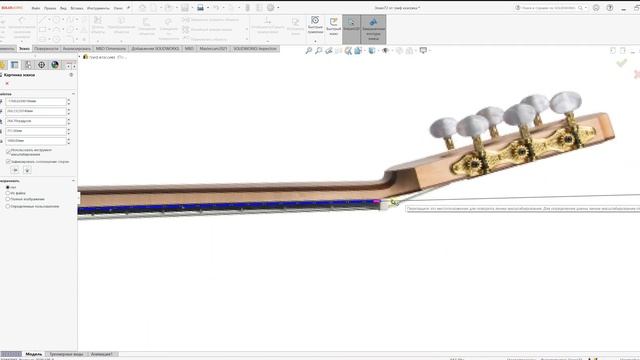The image size is (640, 360).
Task: Expand the Quick Snaps dropdown arrow
Action: click(x=315, y=41)
